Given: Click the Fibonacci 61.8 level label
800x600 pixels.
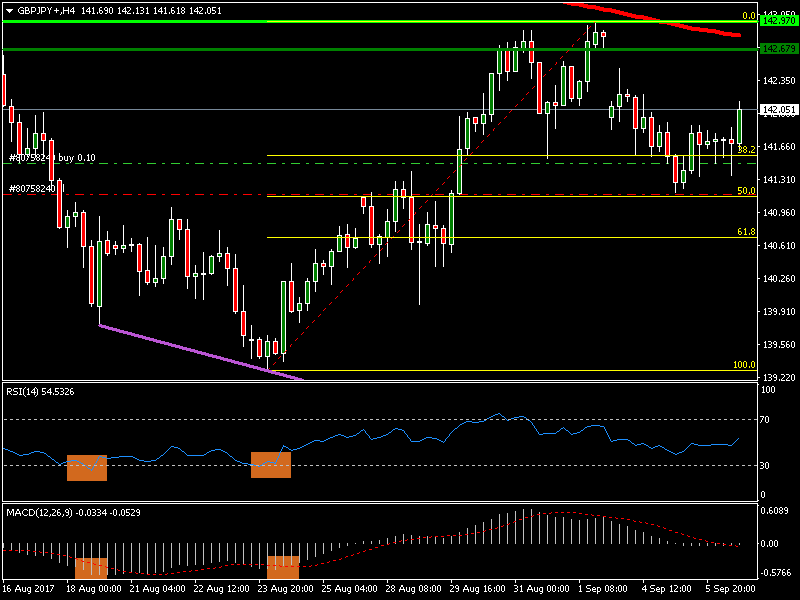Looking at the screenshot, I should tap(746, 231).
